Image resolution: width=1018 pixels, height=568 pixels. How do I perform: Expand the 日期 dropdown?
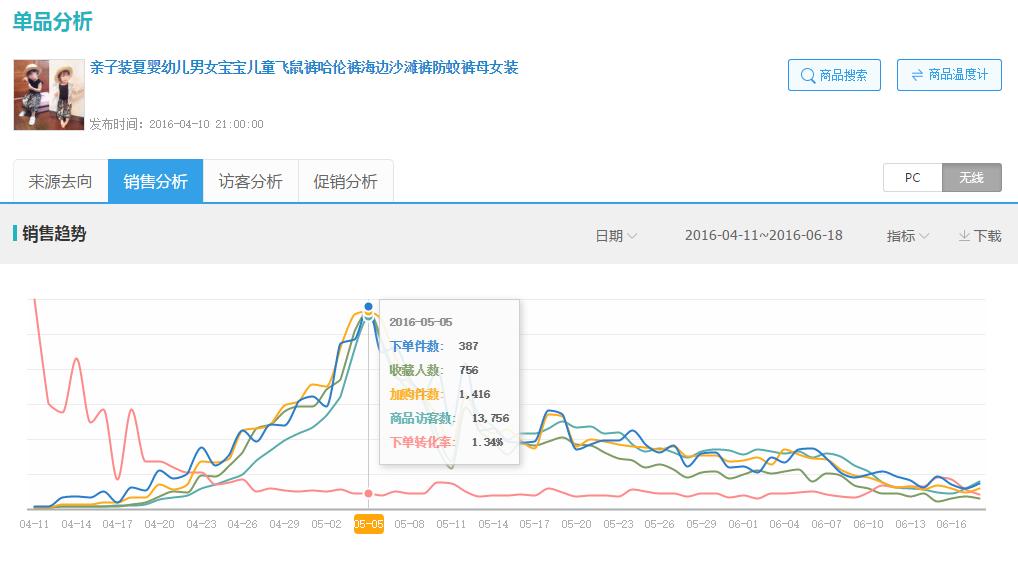coord(616,236)
